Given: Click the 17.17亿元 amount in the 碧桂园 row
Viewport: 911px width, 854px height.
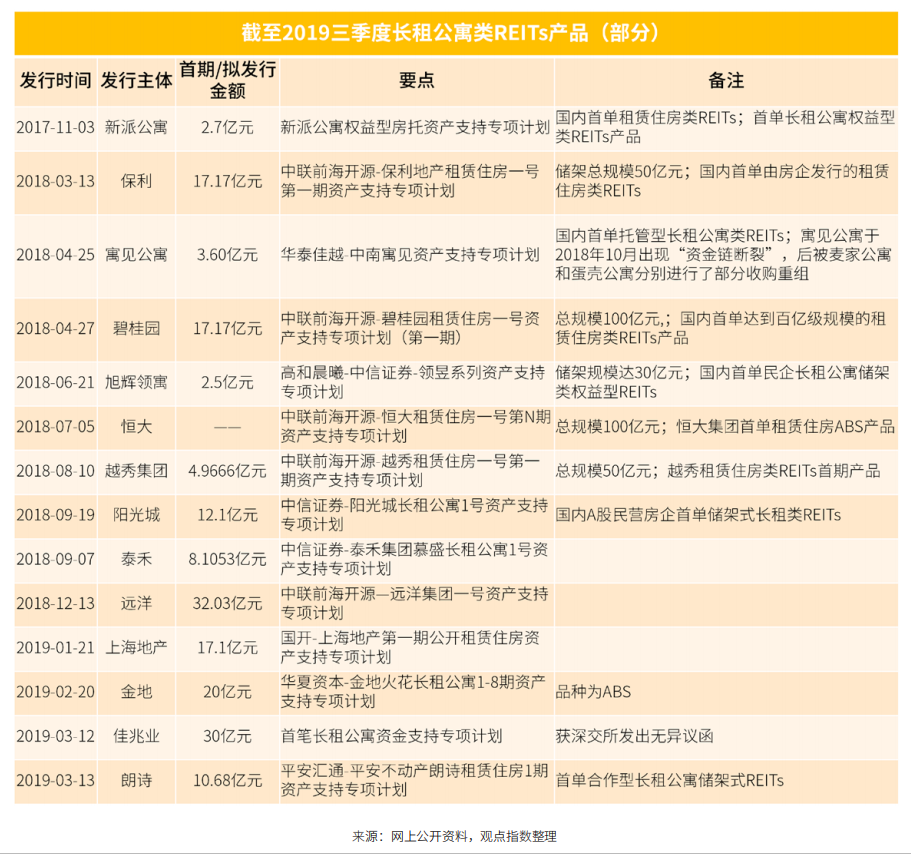Looking at the screenshot, I should 227,328.
